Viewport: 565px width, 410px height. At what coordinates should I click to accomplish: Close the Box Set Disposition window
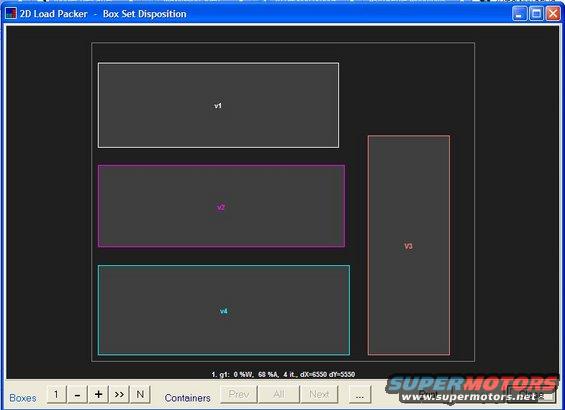pyautogui.click(x=553, y=14)
